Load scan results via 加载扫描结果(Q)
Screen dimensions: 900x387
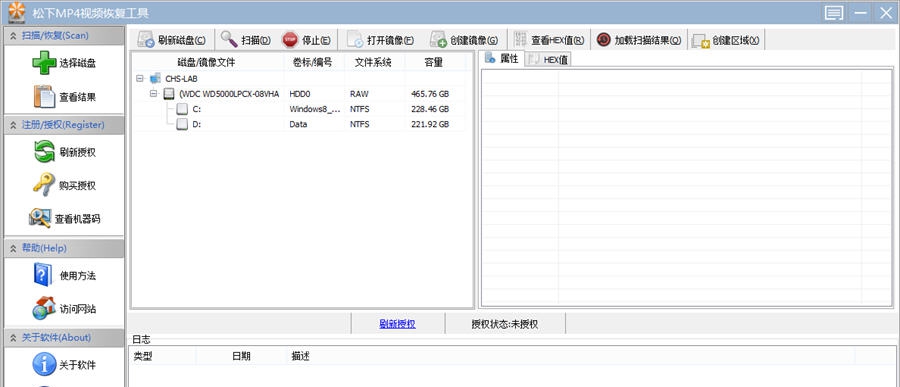(x=639, y=40)
